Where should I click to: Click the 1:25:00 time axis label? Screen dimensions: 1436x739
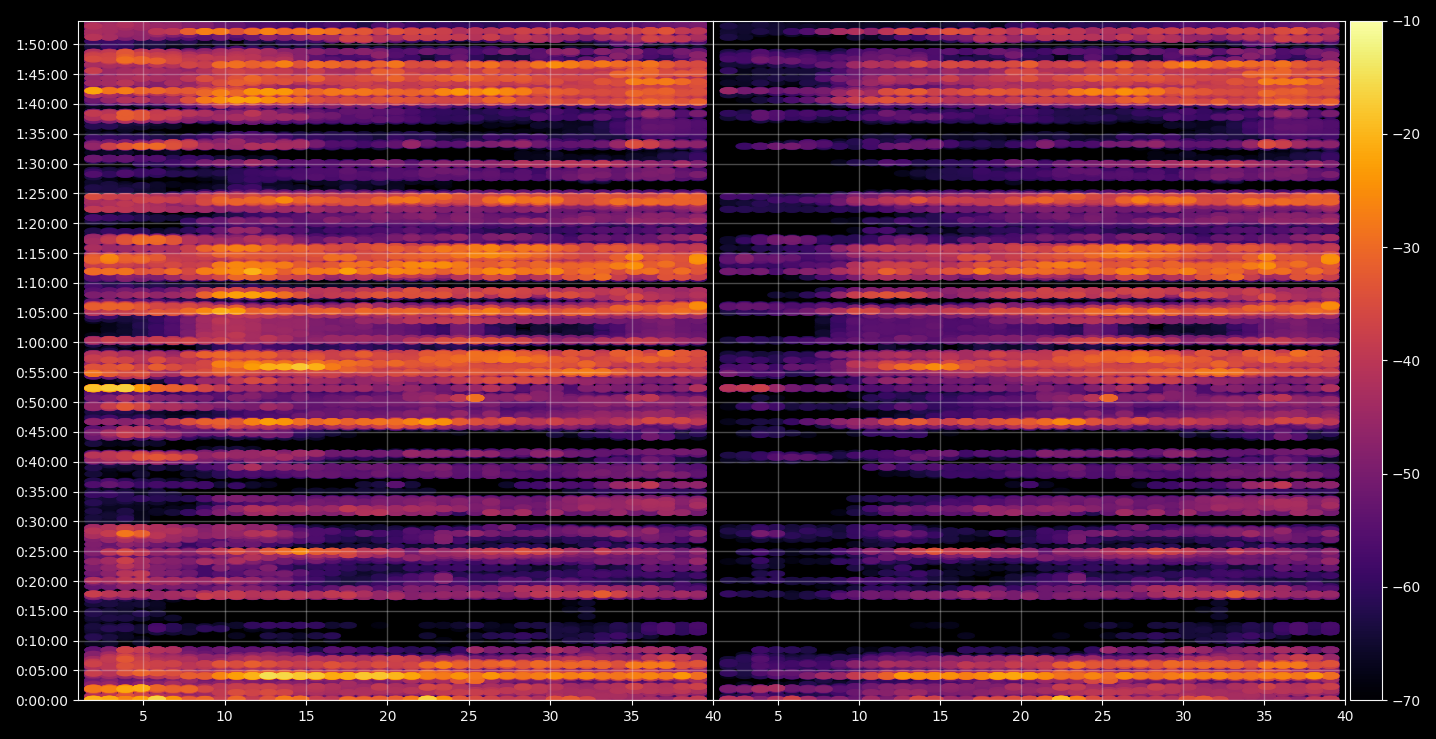click(x=42, y=194)
